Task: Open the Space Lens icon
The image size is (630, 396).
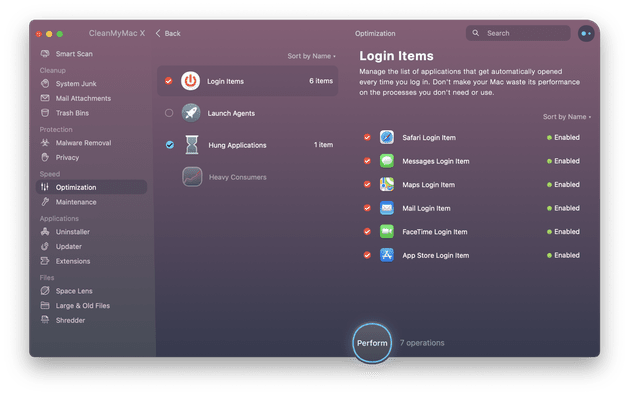Action: (45, 290)
